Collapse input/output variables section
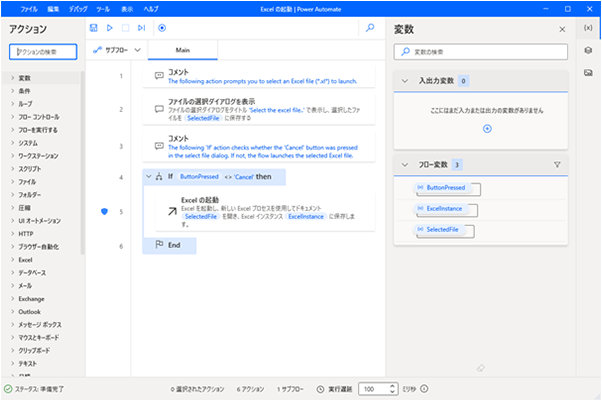Viewport: 602px width, 401px height. click(x=405, y=81)
